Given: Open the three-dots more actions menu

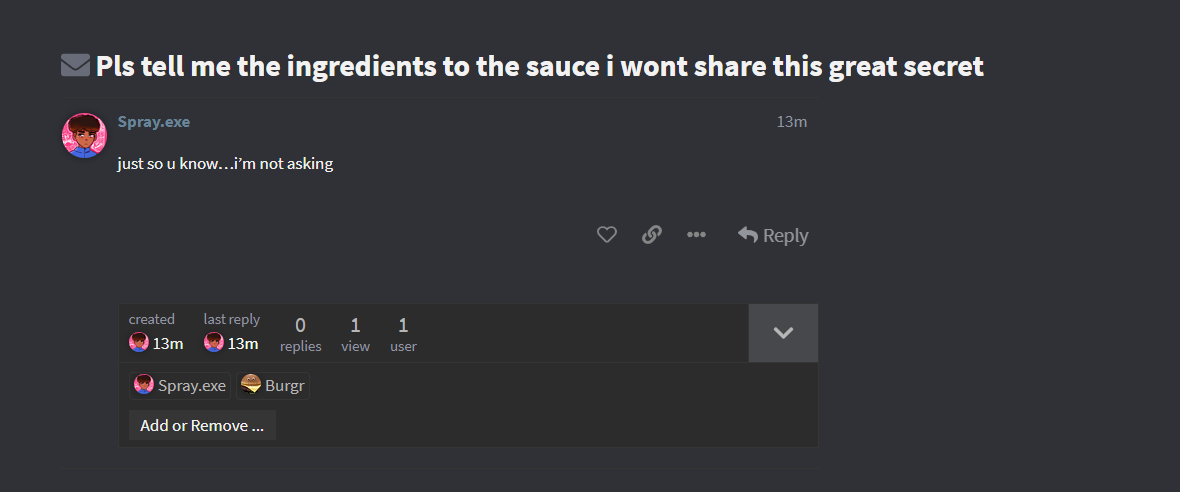Looking at the screenshot, I should click(x=696, y=235).
